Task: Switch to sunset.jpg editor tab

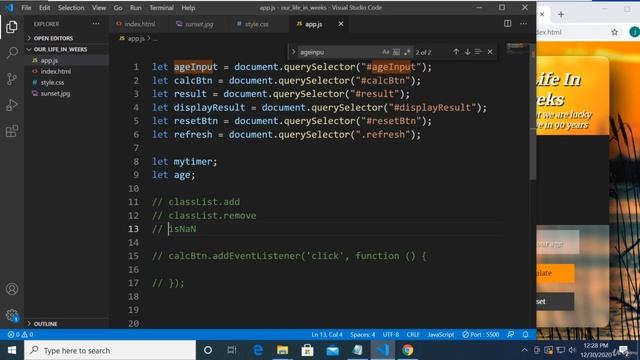Action: [198, 24]
